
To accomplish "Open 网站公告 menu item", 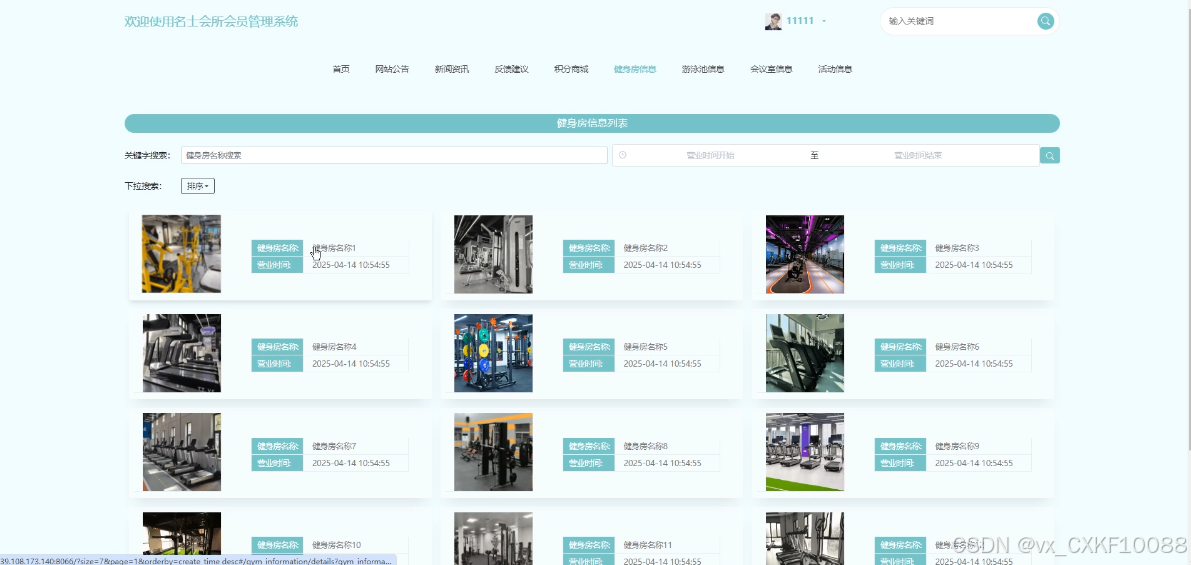I will point(392,69).
